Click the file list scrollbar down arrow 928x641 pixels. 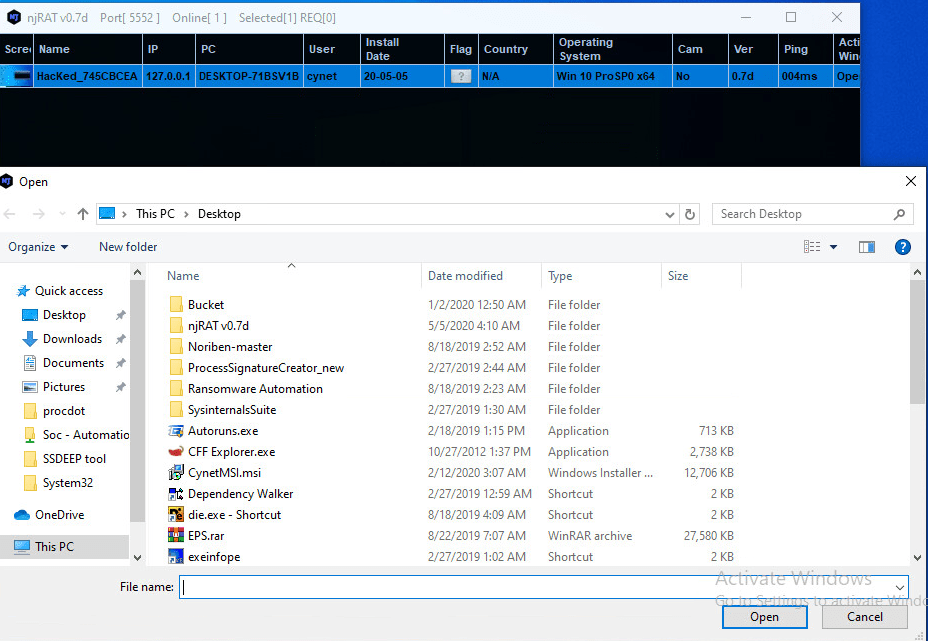click(x=917, y=558)
